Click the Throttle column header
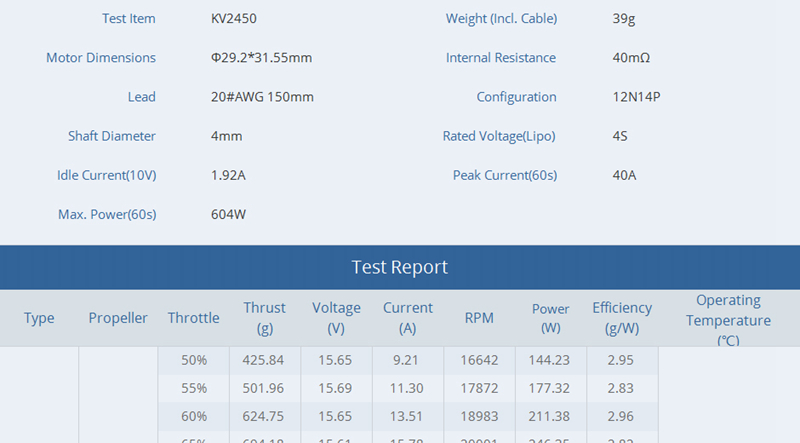The width and height of the screenshot is (800, 443). 193,318
